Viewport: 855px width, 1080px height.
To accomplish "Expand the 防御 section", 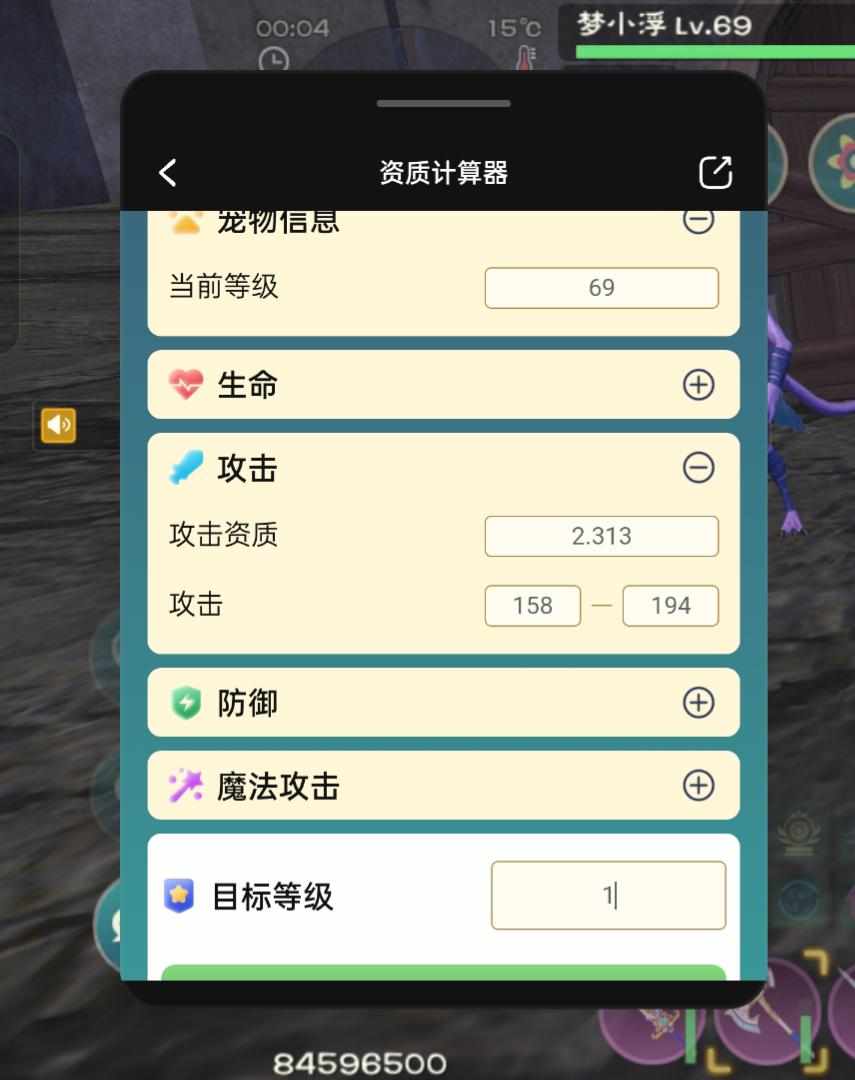I will pyautogui.click(x=698, y=703).
